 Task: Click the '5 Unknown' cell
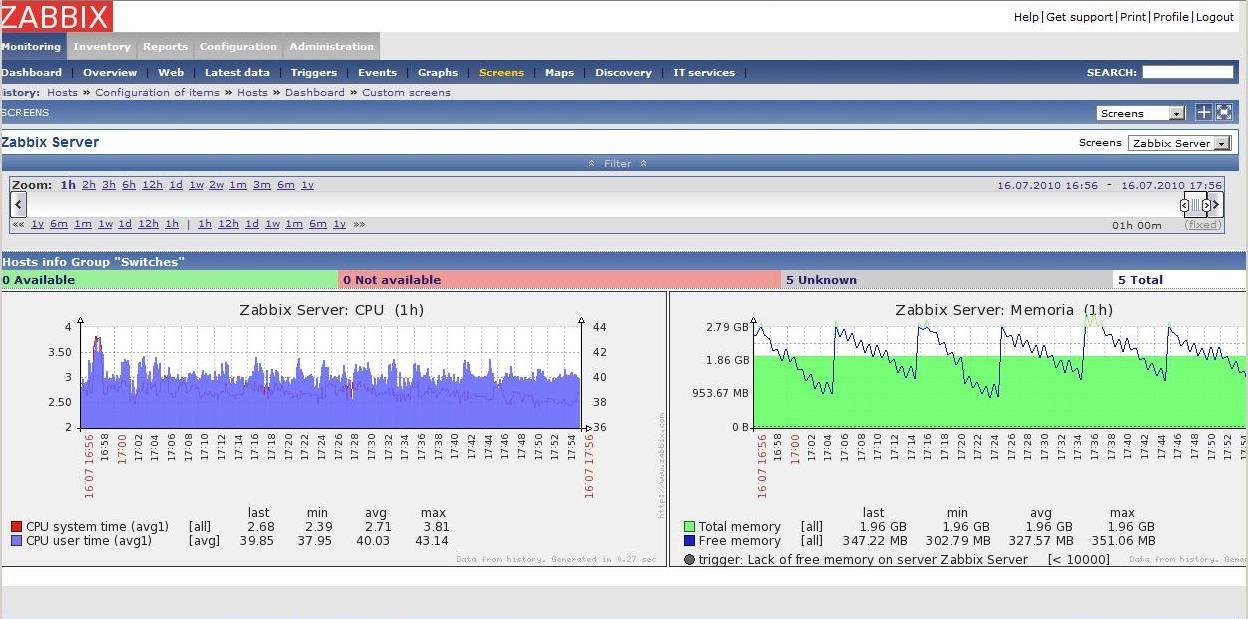click(x=947, y=280)
